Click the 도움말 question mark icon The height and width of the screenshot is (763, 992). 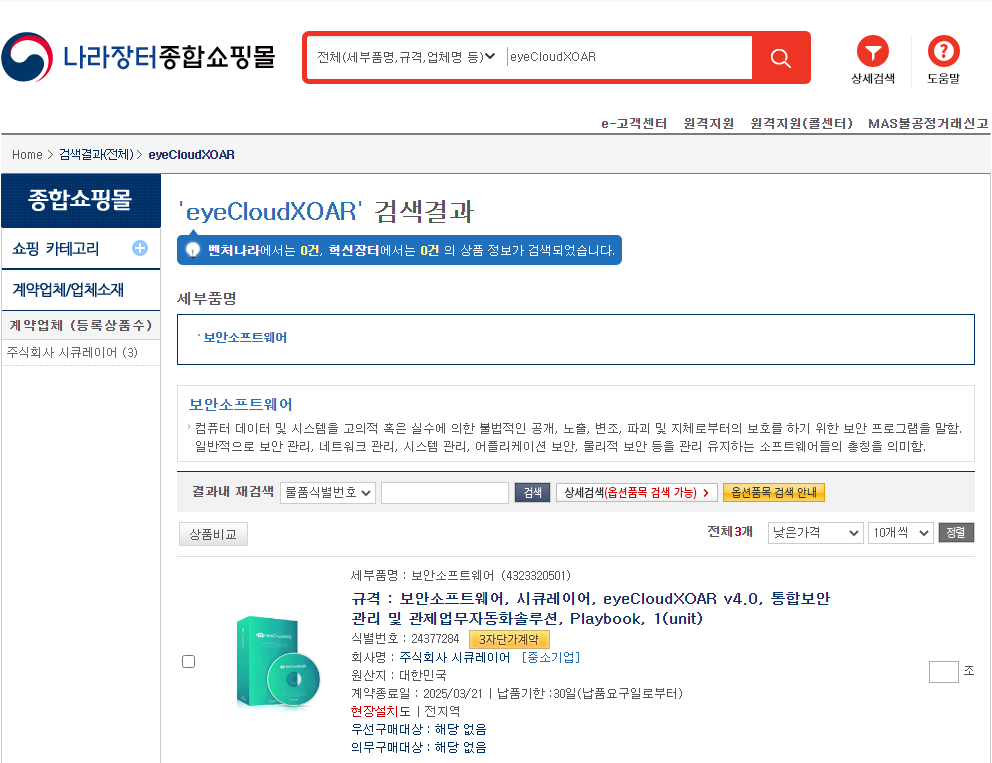click(x=942, y=52)
